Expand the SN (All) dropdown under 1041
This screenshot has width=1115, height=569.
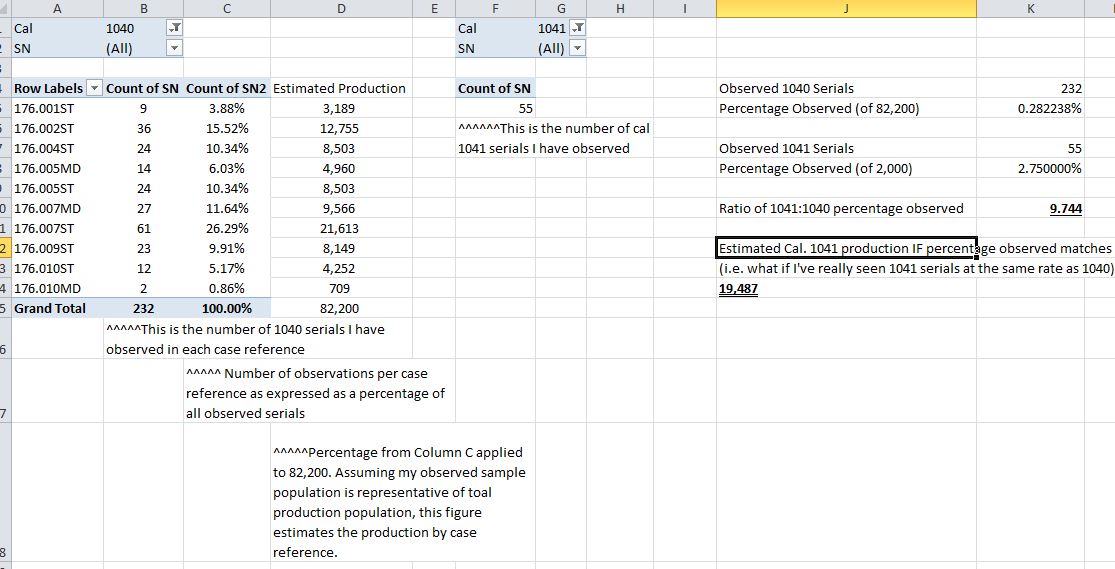tap(576, 48)
